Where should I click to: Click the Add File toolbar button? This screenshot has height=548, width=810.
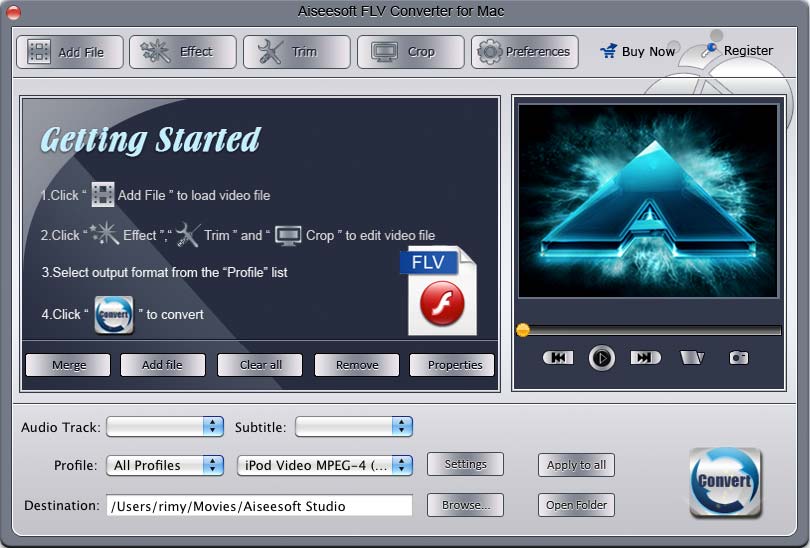[69, 52]
